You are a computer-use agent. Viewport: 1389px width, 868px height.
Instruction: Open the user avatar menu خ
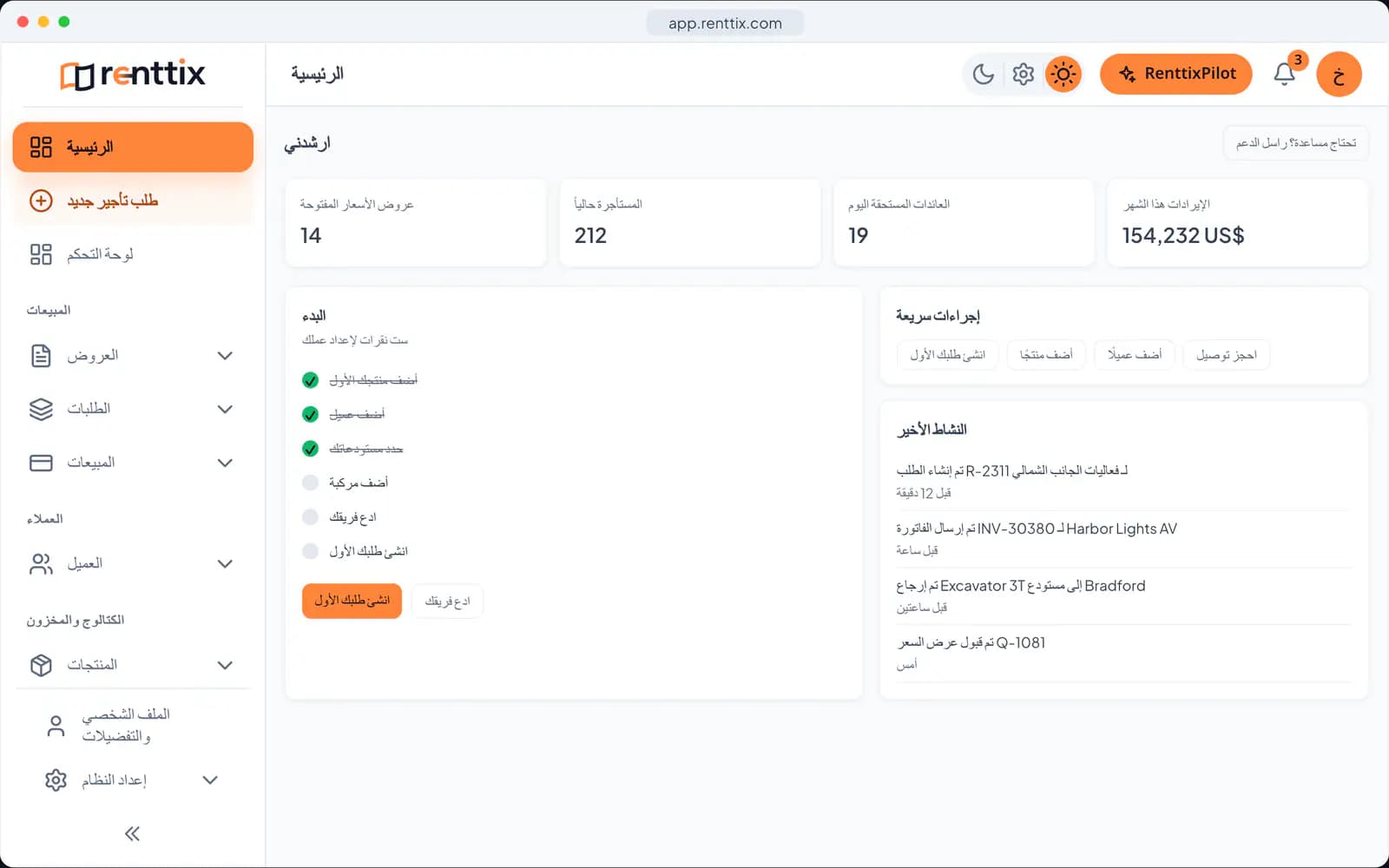click(1339, 75)
